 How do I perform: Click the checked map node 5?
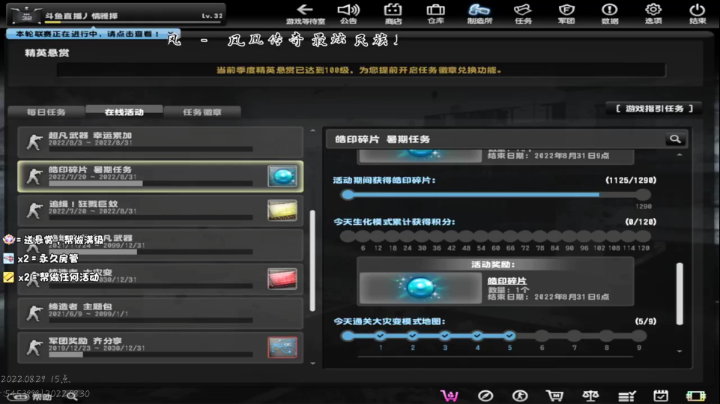coord(510,336)
